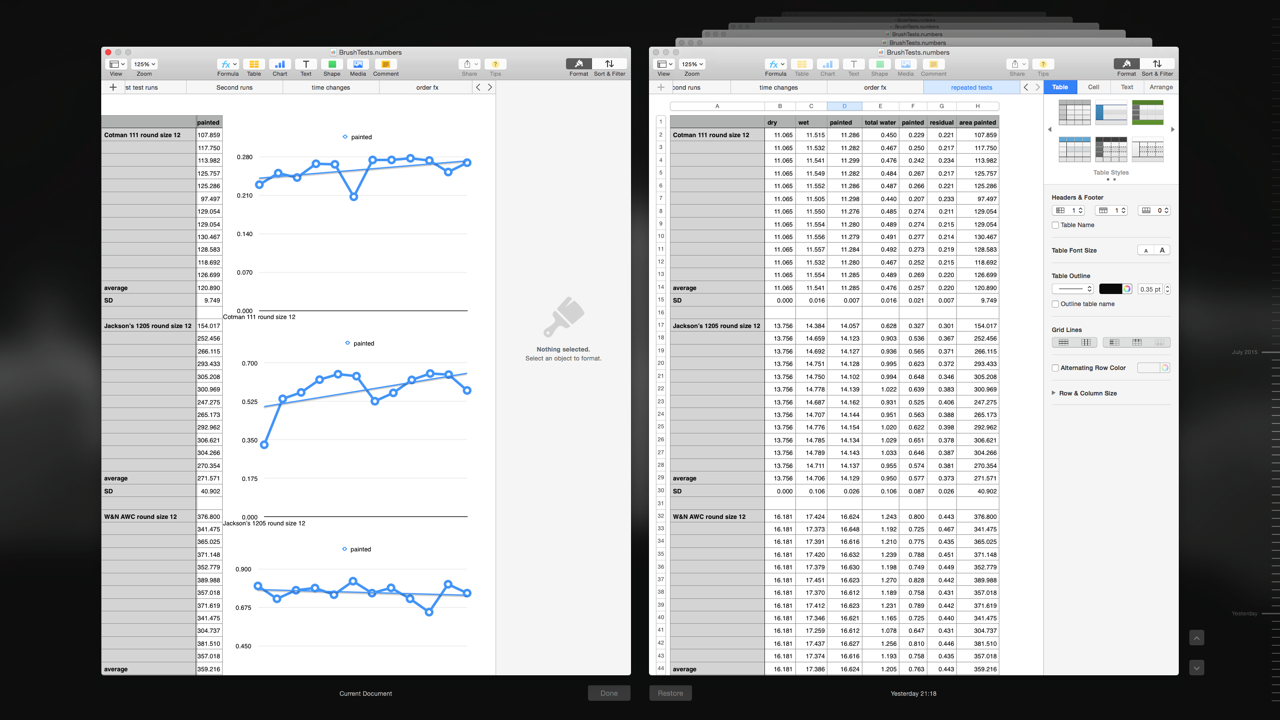
Task: Click the Done button
Action: click(x=608, y=693)
